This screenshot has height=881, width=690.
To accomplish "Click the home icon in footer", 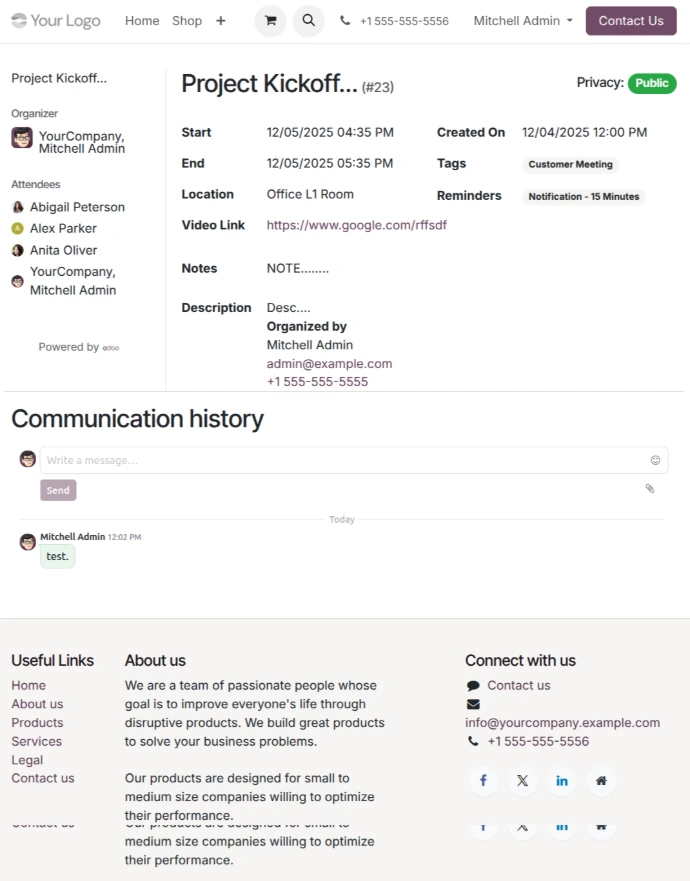I will (x=601, y=781).
